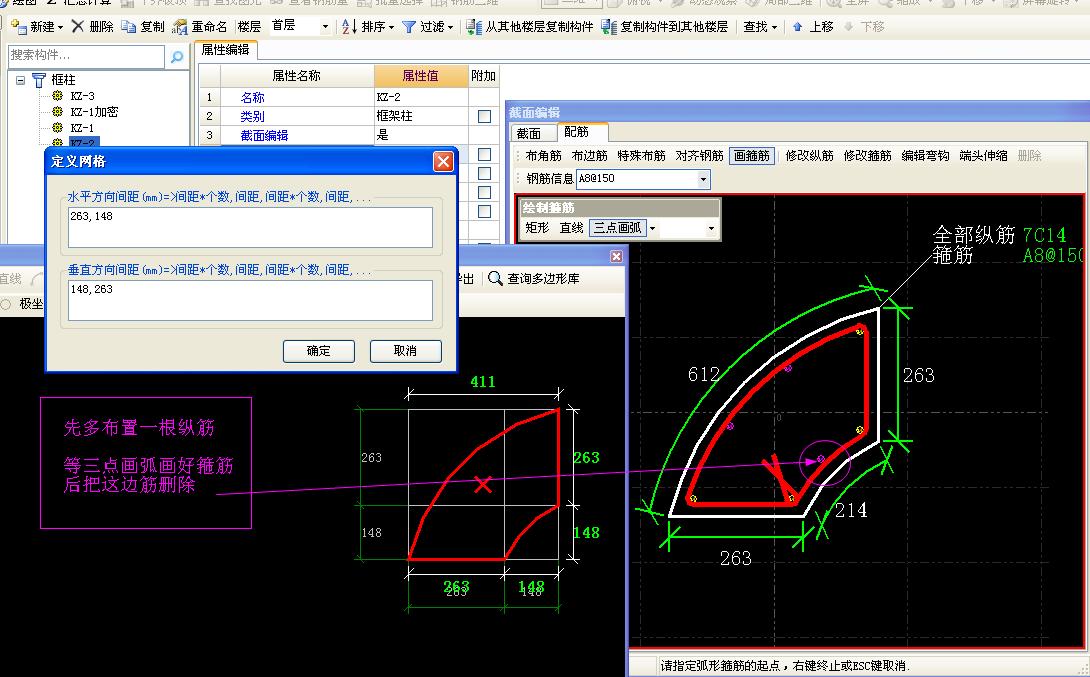Select the 属性编辑 tab
The height and width of the screenshot is (677, 1090).
[x=225, y=50]
